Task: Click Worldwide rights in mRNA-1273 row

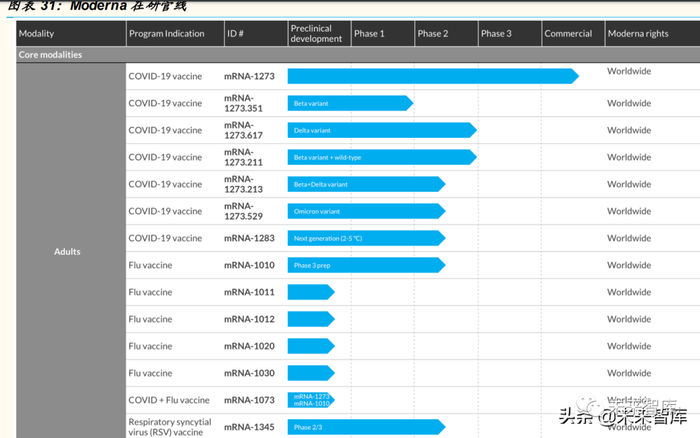Action: tap(629, 71)
